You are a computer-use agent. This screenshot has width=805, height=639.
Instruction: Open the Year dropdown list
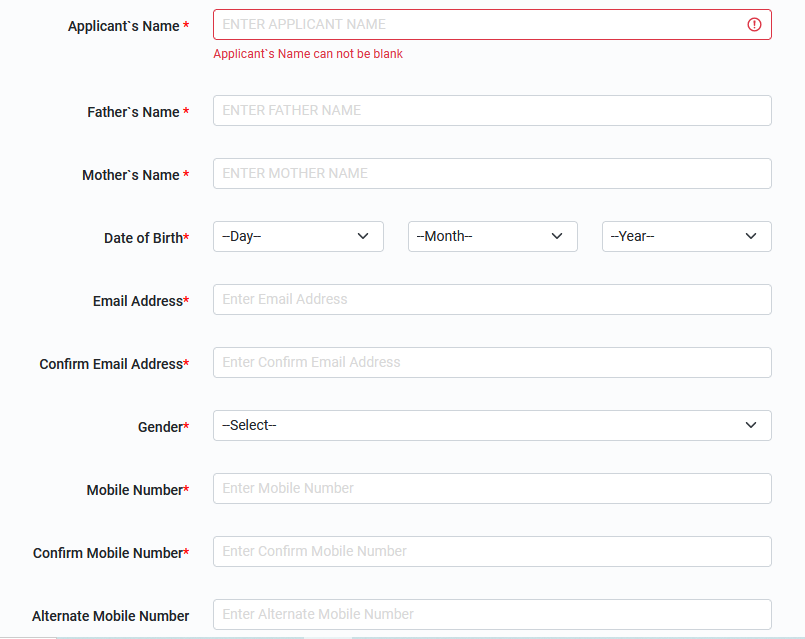click(x=686, y=237)
